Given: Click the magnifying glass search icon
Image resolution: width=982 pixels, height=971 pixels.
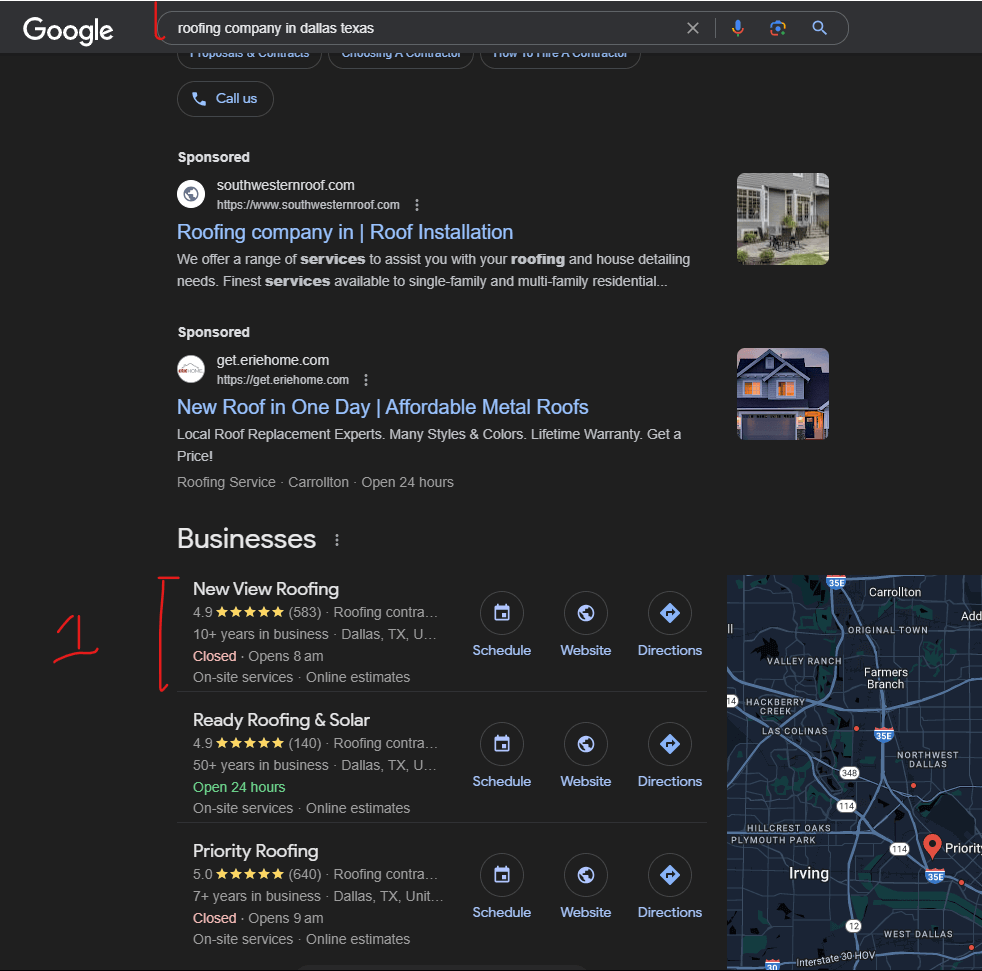Looking at the screenshot, I should 820,28.
